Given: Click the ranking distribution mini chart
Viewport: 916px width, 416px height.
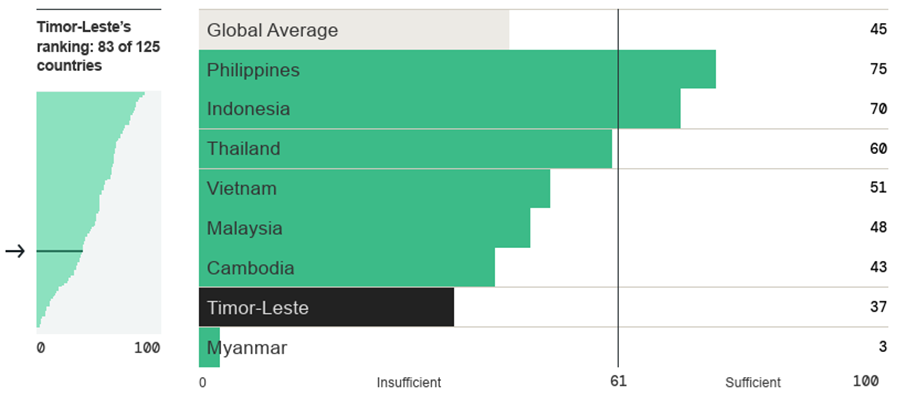Looking at the screenshot, I should point(97,210).
